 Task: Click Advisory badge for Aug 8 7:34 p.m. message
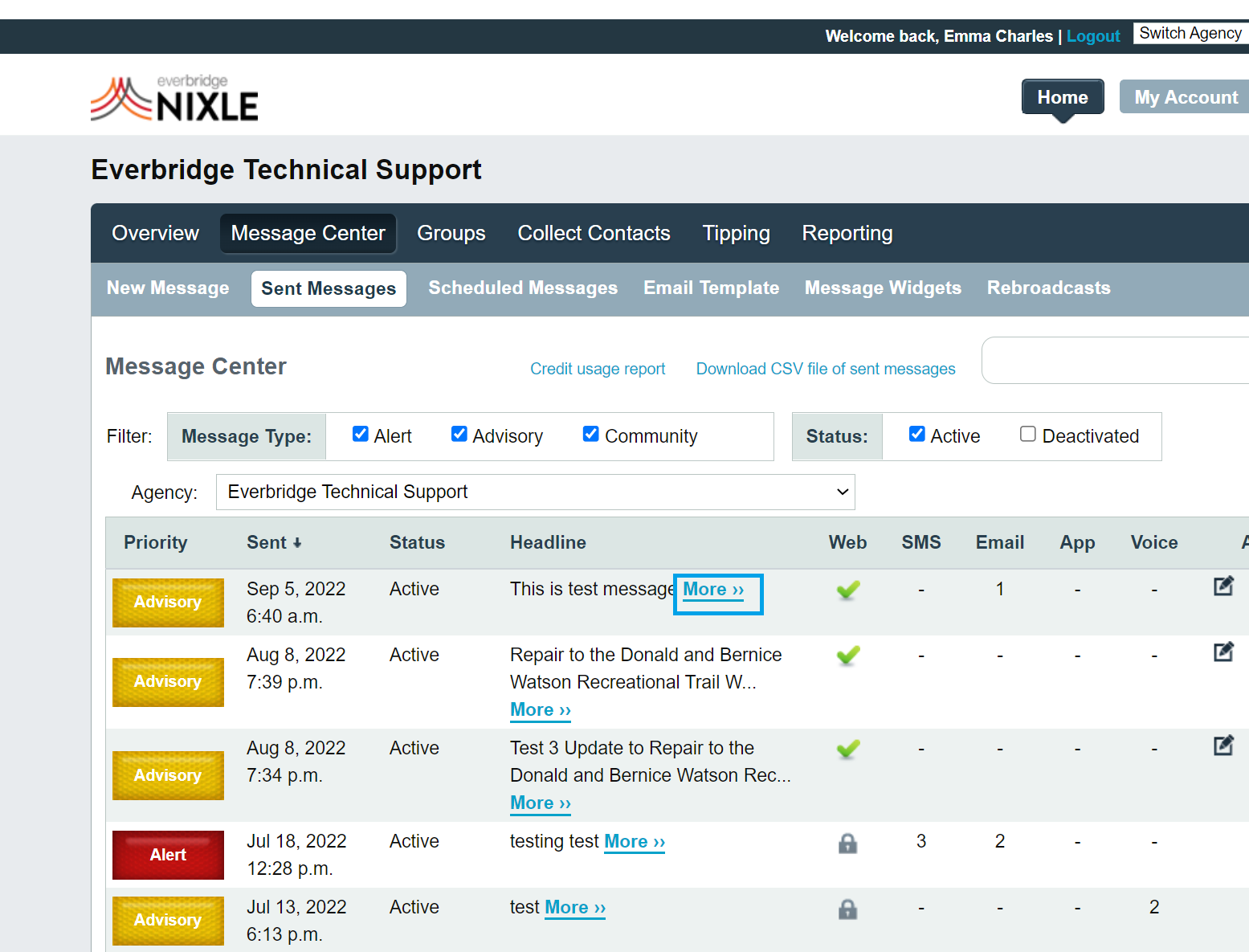coord(168,776)
